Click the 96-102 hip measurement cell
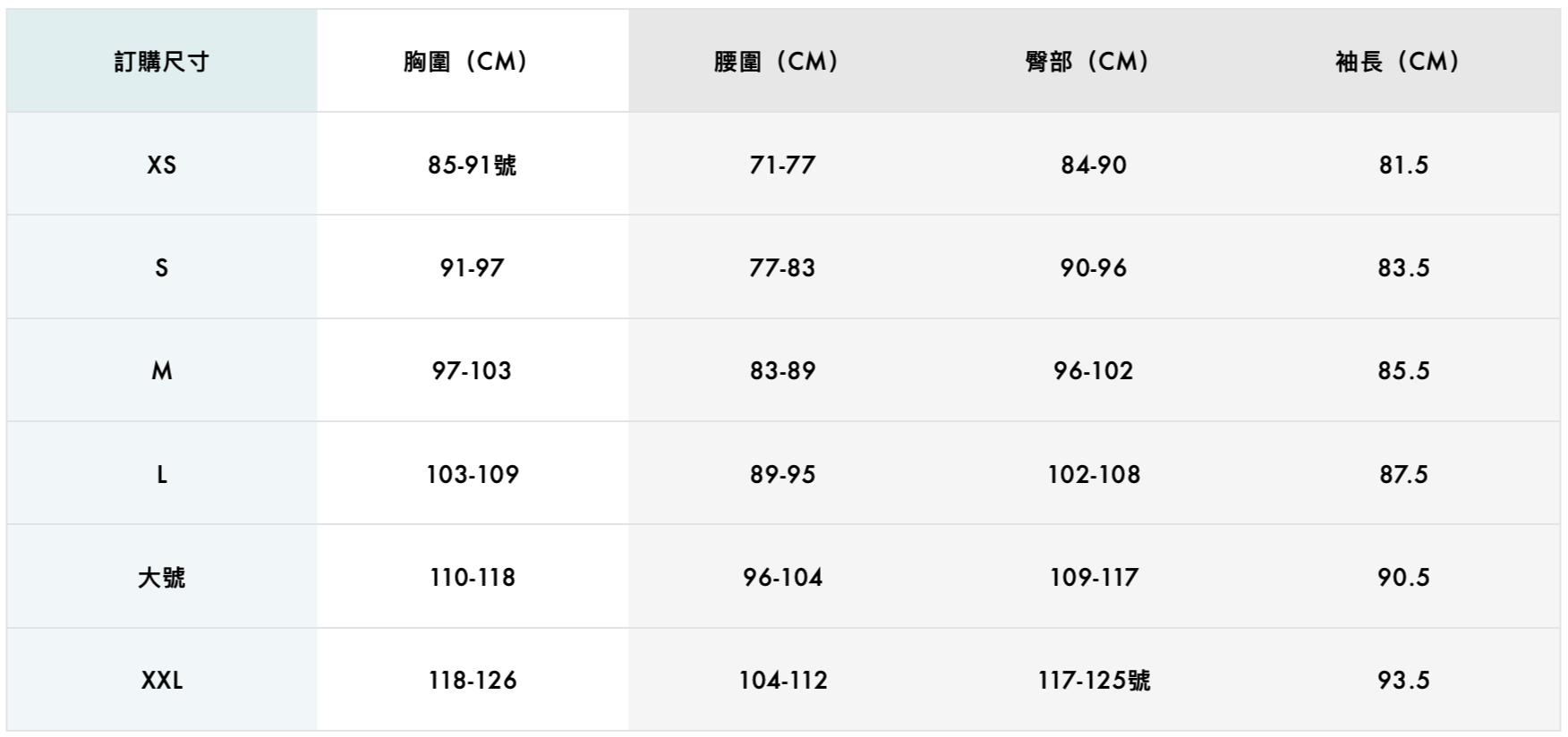The width and height of the screenshot is (1568, 737). click(x=1093, y=370)
